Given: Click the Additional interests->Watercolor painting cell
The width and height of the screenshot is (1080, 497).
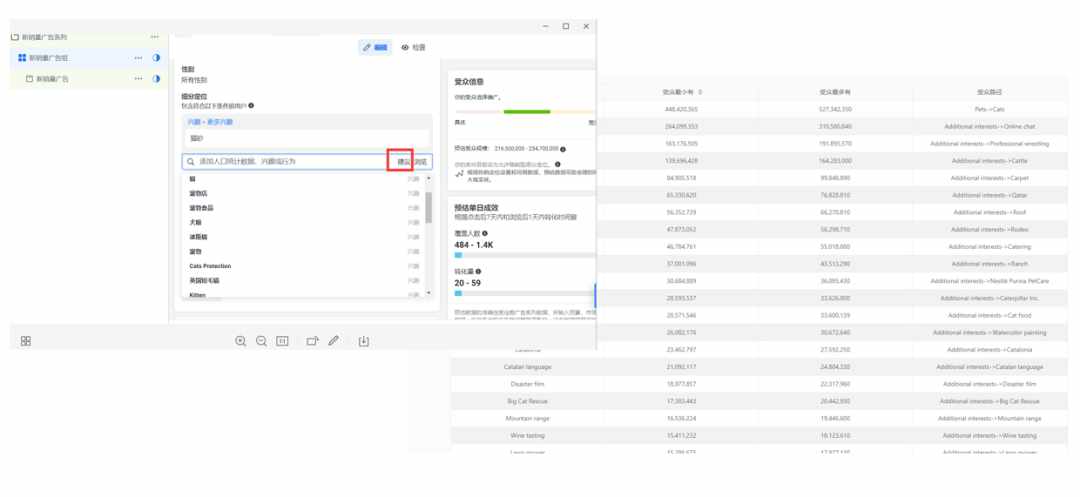Looking at the screenshot, I should click(989, 332).
